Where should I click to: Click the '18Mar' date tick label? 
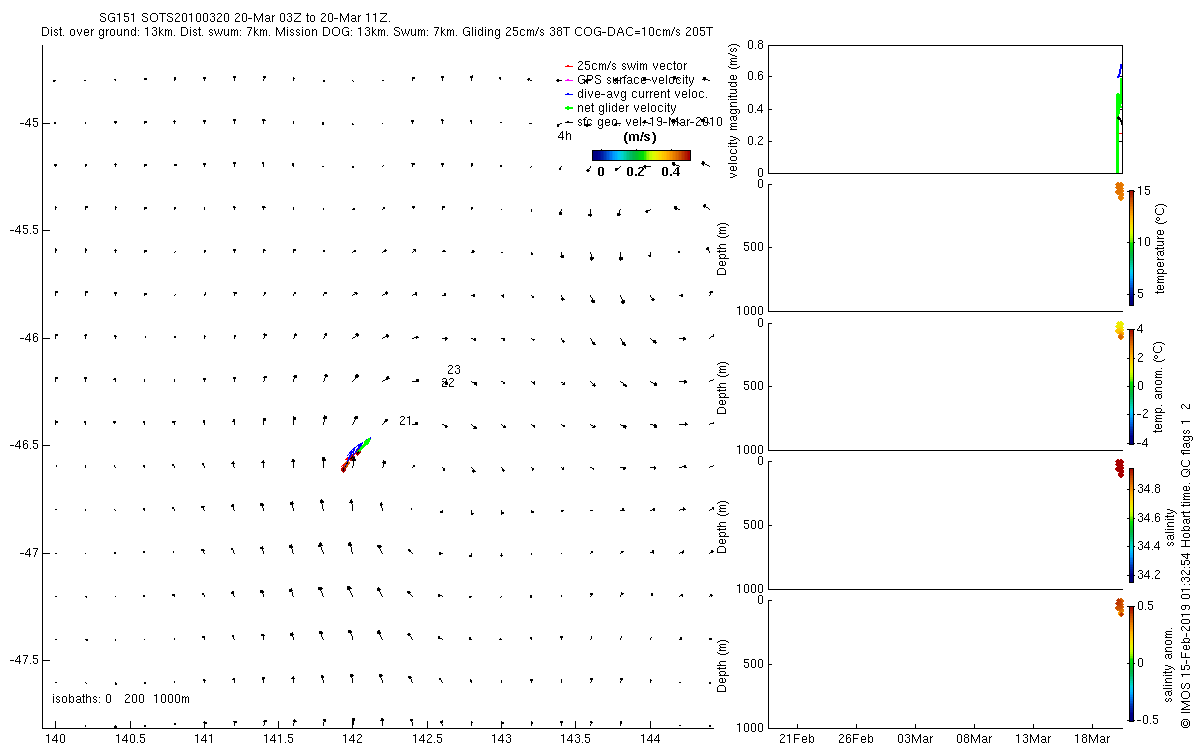pyautogui.click(x=1092, y=738)
